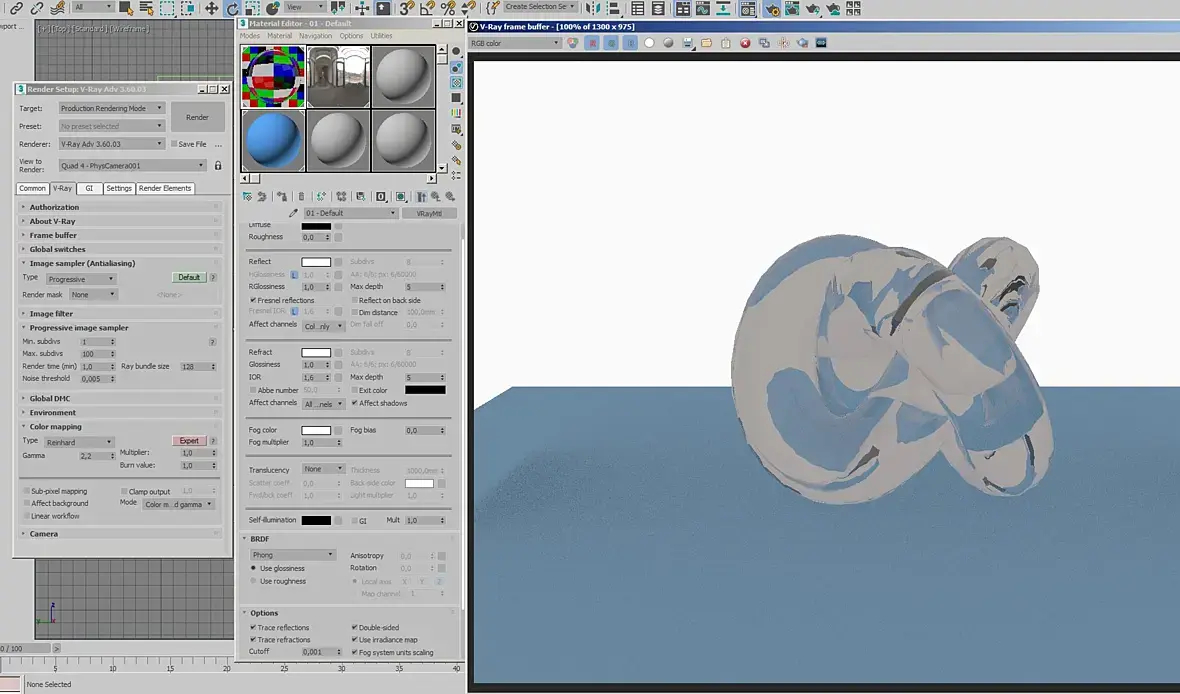Open RGB color channel dropdown in frame buffer
Screen dimensions: 1180x694
(515, 43)
